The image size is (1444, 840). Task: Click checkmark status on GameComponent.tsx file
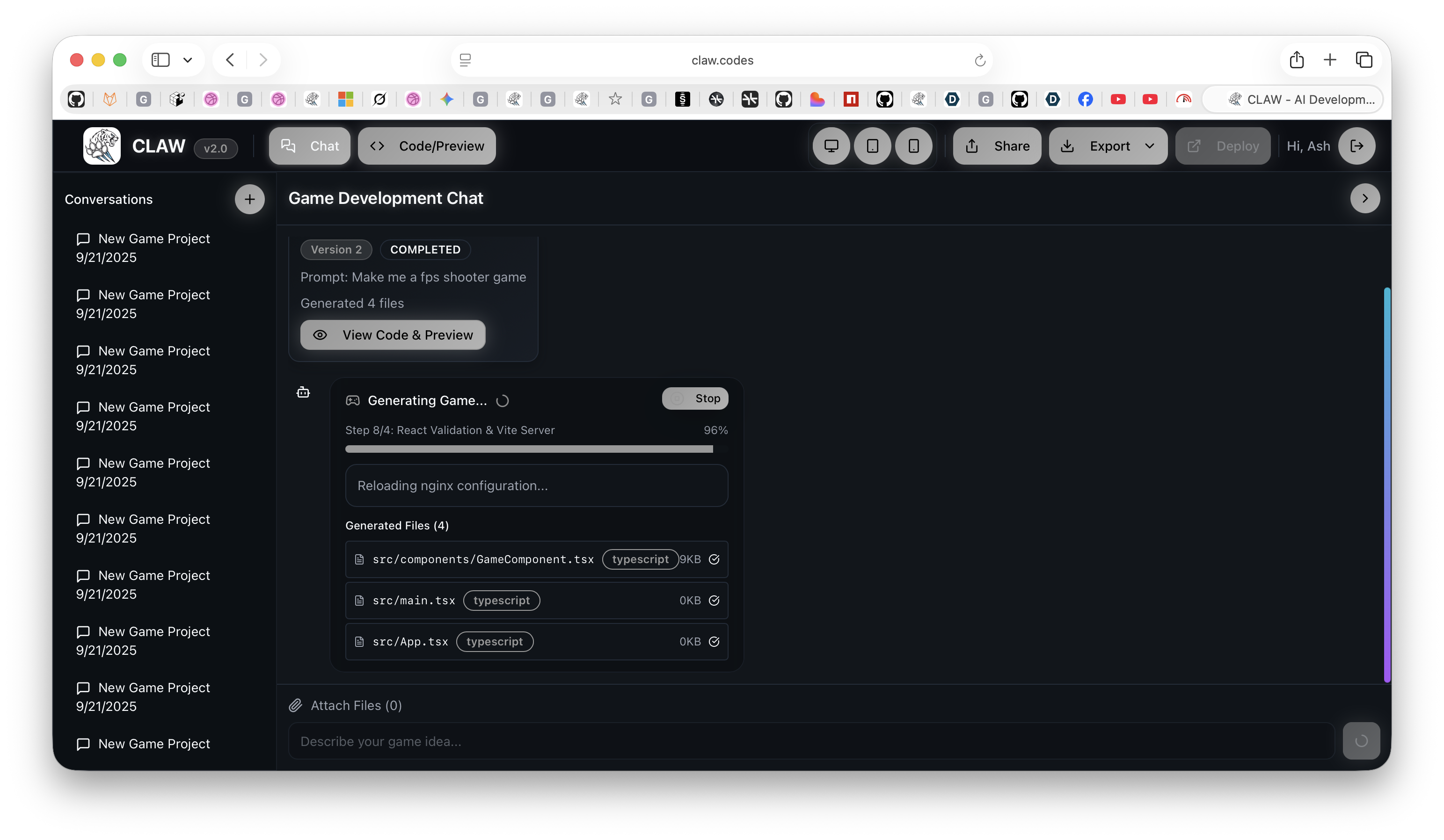click(714, 559)
